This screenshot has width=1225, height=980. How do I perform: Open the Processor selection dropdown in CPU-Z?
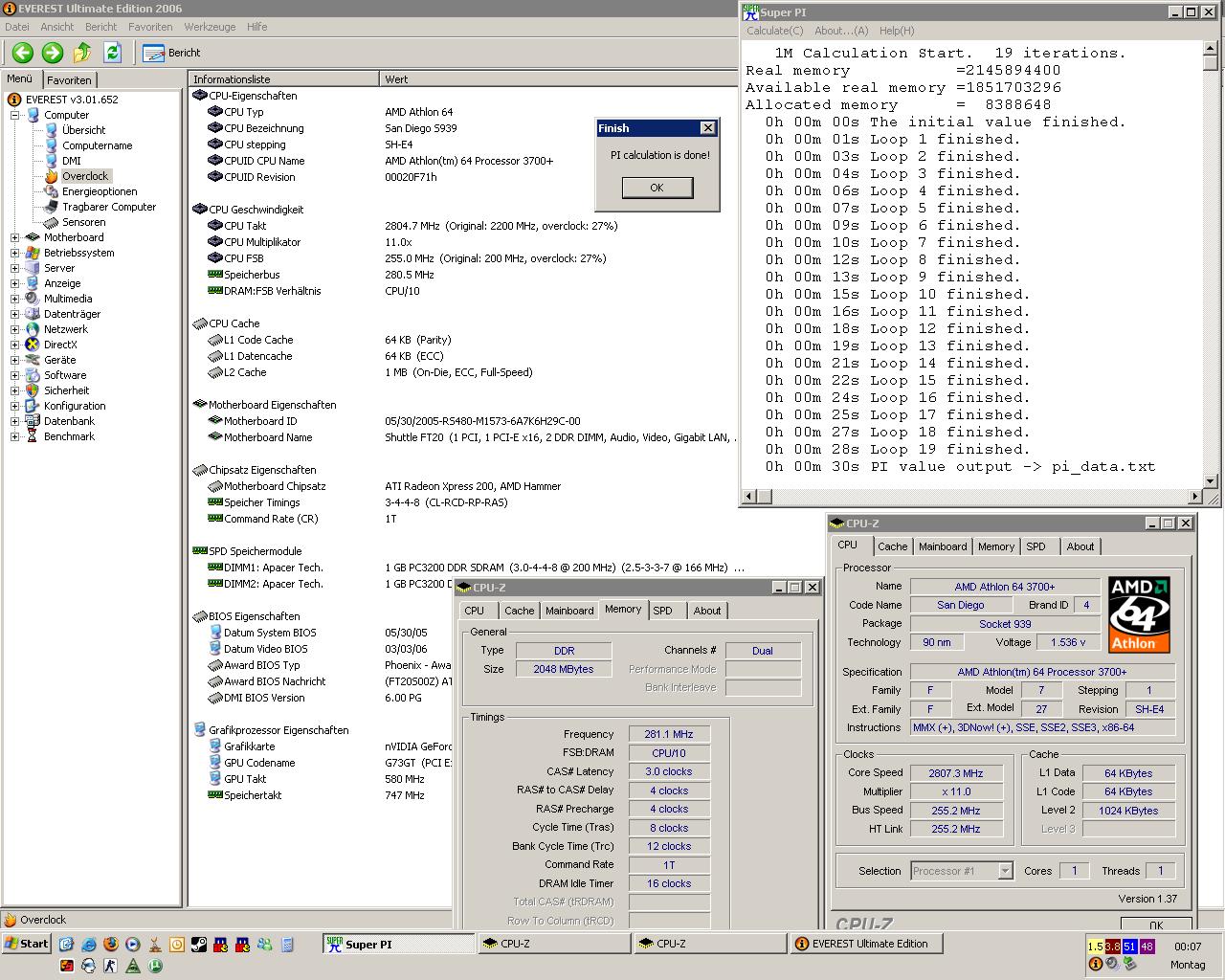[x=1005, y=871]
